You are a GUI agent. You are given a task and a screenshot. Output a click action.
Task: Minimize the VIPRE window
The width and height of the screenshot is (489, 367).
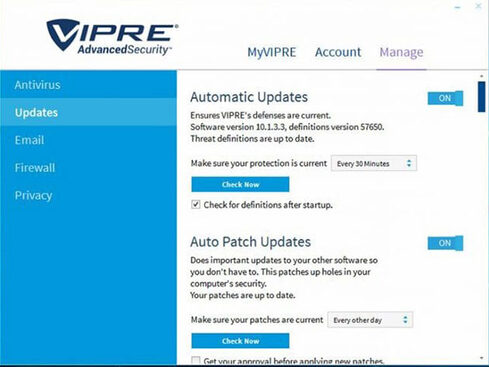[458, 7]
